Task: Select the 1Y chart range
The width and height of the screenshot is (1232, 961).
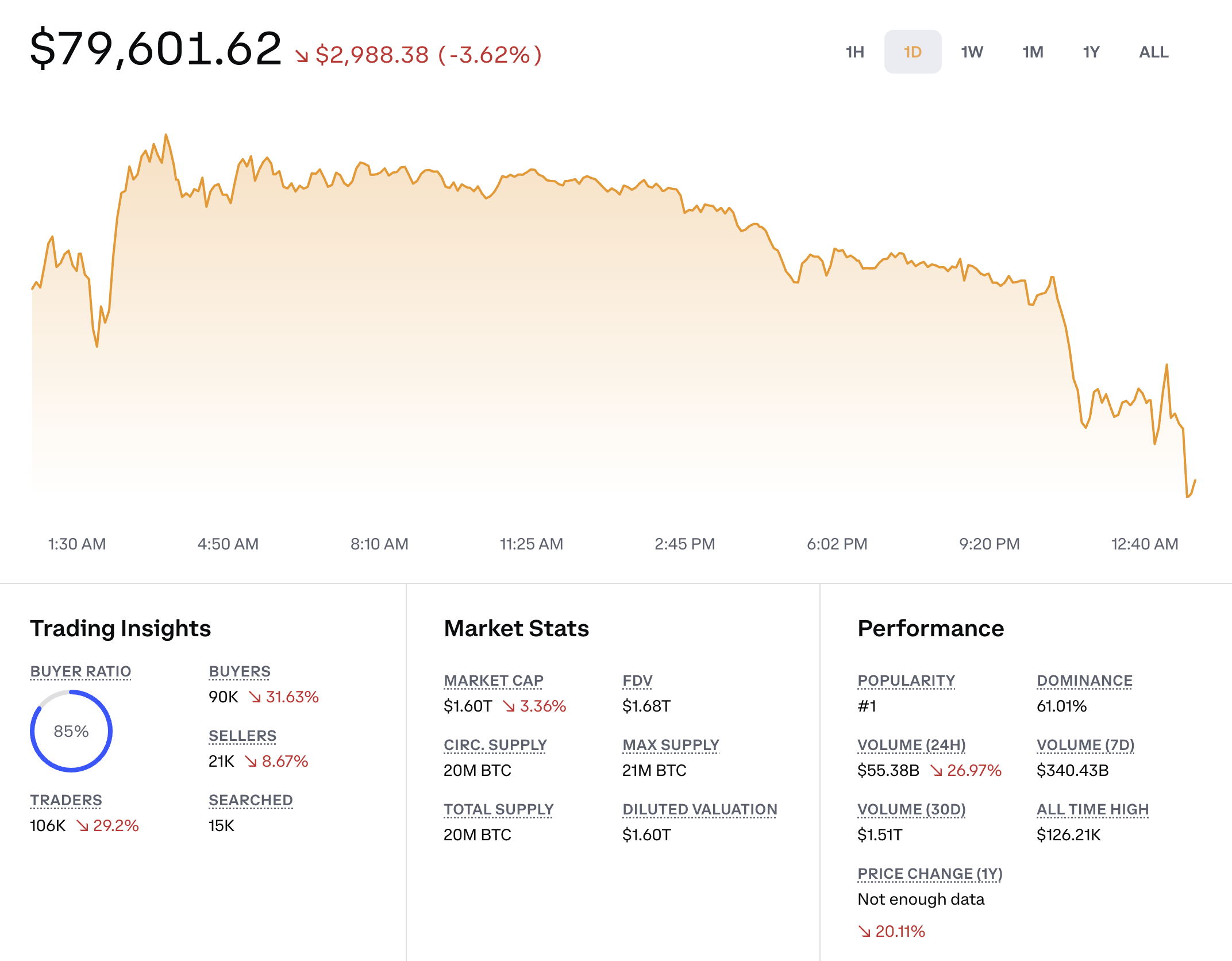Action: click(1091, 52)
